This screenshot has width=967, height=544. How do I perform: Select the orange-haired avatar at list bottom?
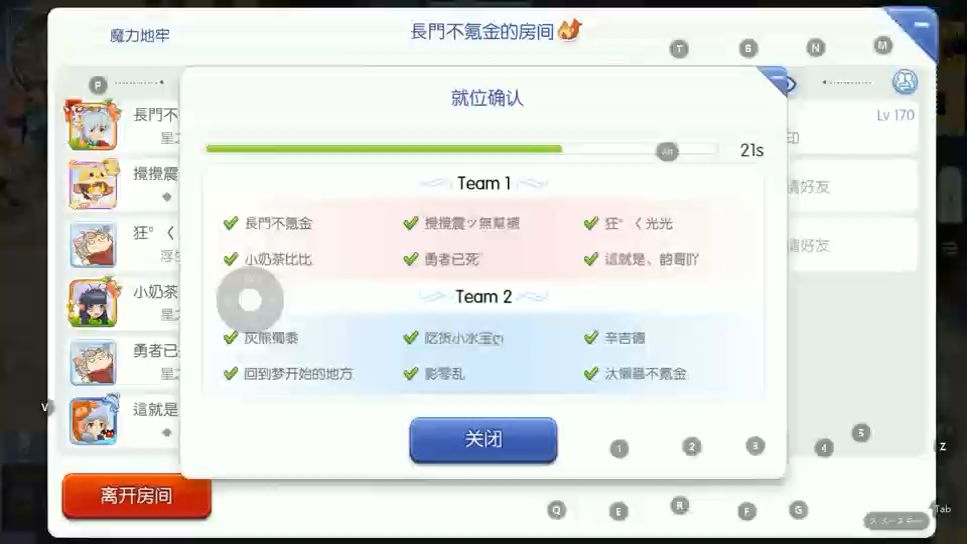(93, 421)
